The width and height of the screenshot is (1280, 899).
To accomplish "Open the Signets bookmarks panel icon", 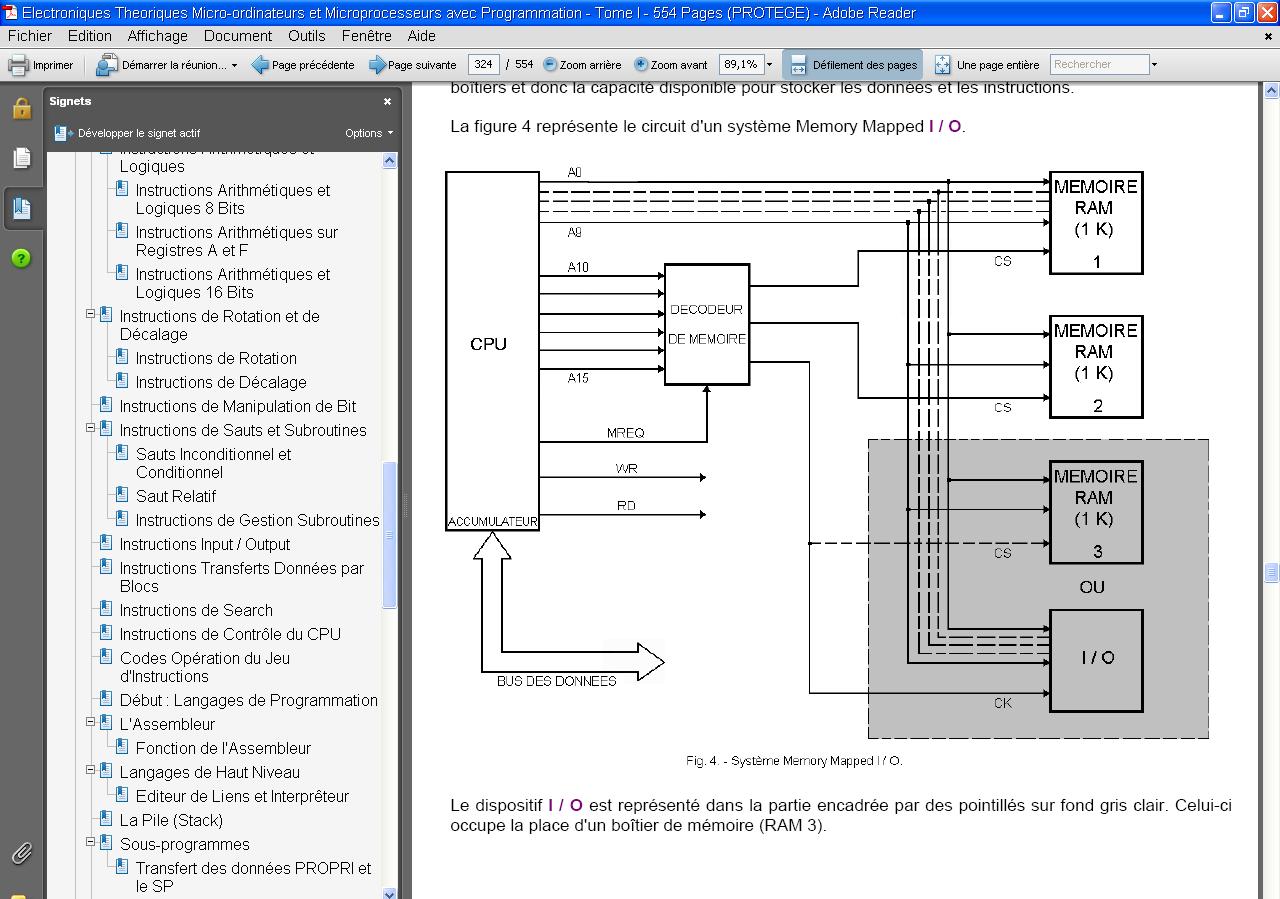I will coord(21,208).
